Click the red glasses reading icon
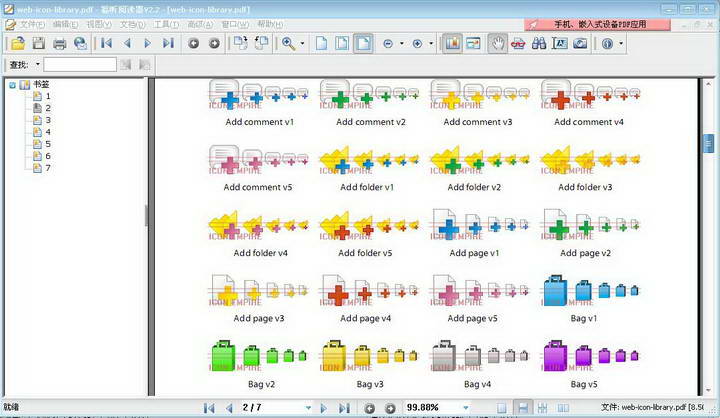720x418 pixels. pos(518,44)
